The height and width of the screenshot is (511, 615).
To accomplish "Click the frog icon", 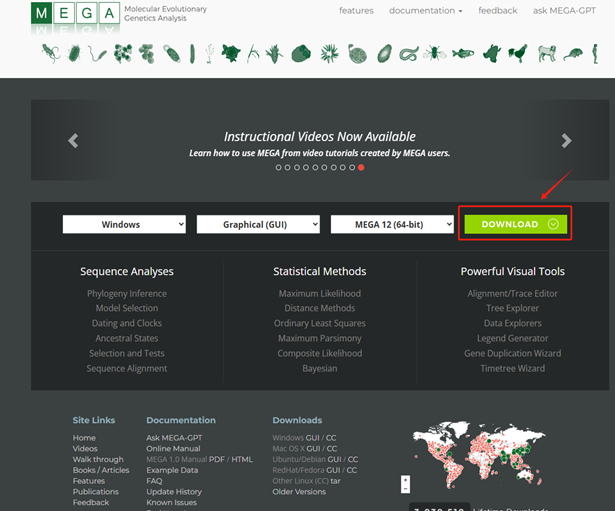I will click(492, 53).
